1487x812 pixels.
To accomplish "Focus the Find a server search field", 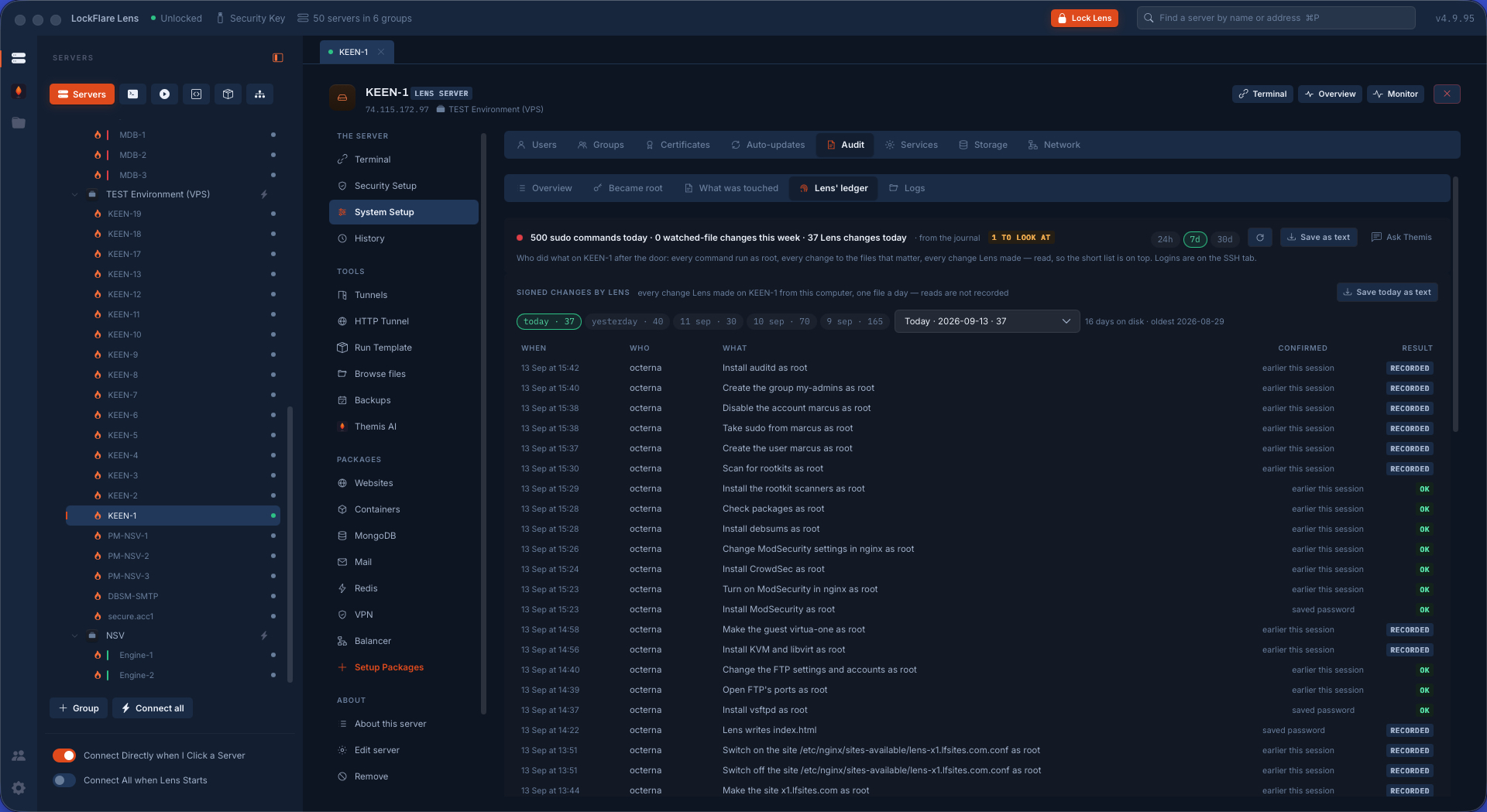I will [x=1276, y=18].
